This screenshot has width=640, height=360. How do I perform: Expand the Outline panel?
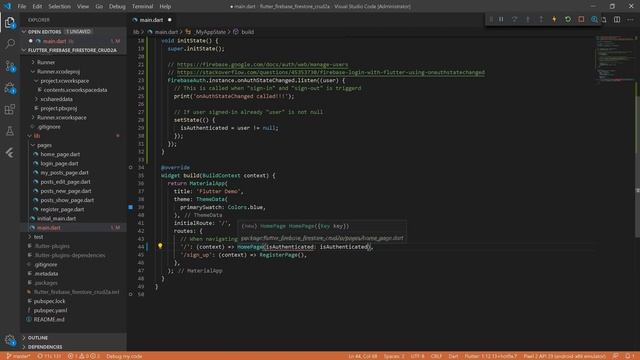coord(73,338)
